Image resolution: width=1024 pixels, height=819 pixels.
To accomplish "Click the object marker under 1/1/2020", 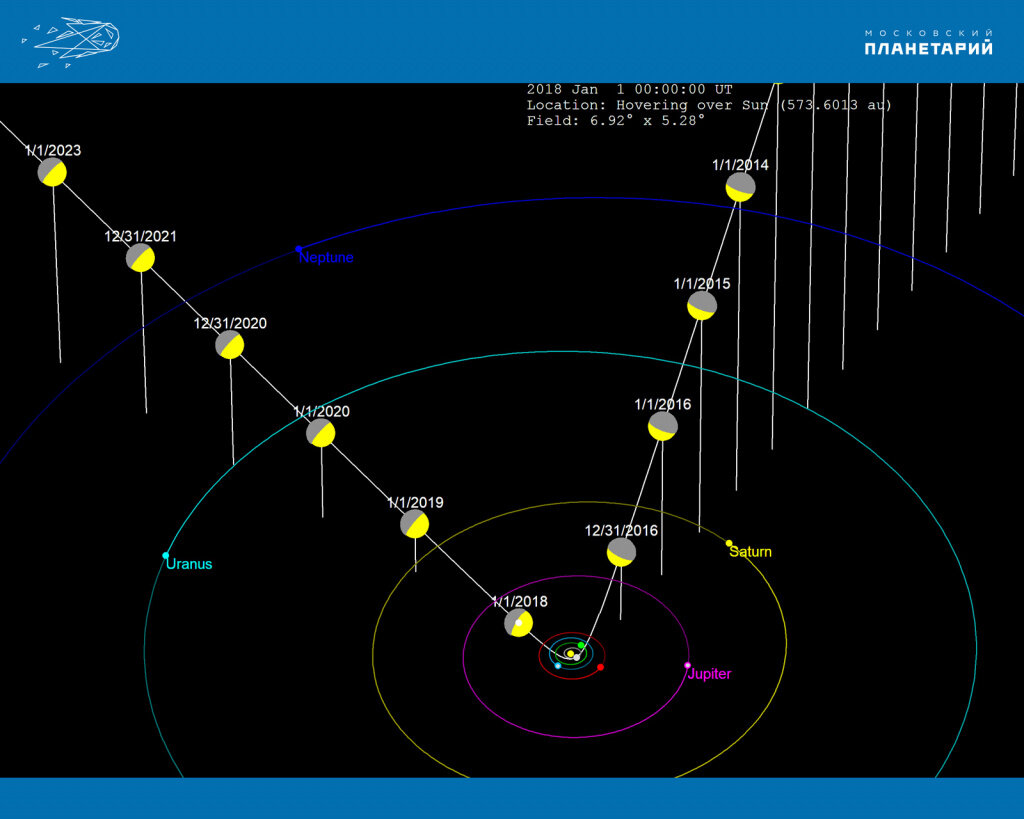I will point(321,433).
